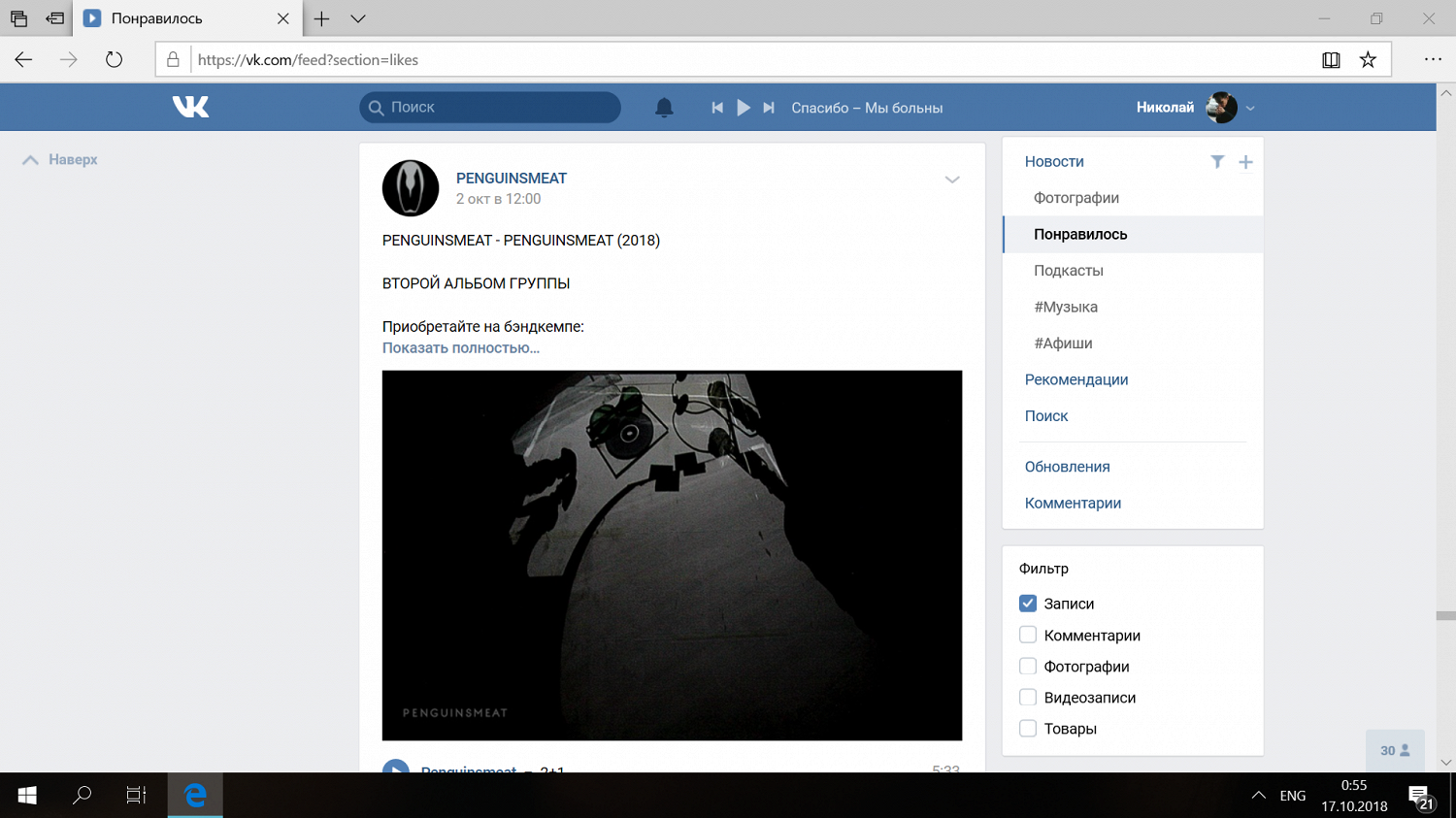Open reading view icon in address bar
Screen dimensions: 1456x818
tap(1331, 60)
